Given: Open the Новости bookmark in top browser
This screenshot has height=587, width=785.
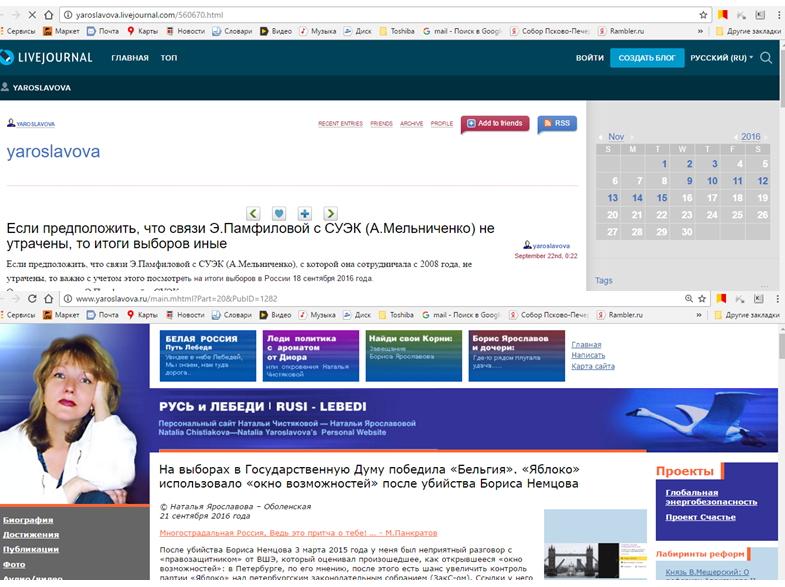Looking at the screenshot, I should 186,31.
